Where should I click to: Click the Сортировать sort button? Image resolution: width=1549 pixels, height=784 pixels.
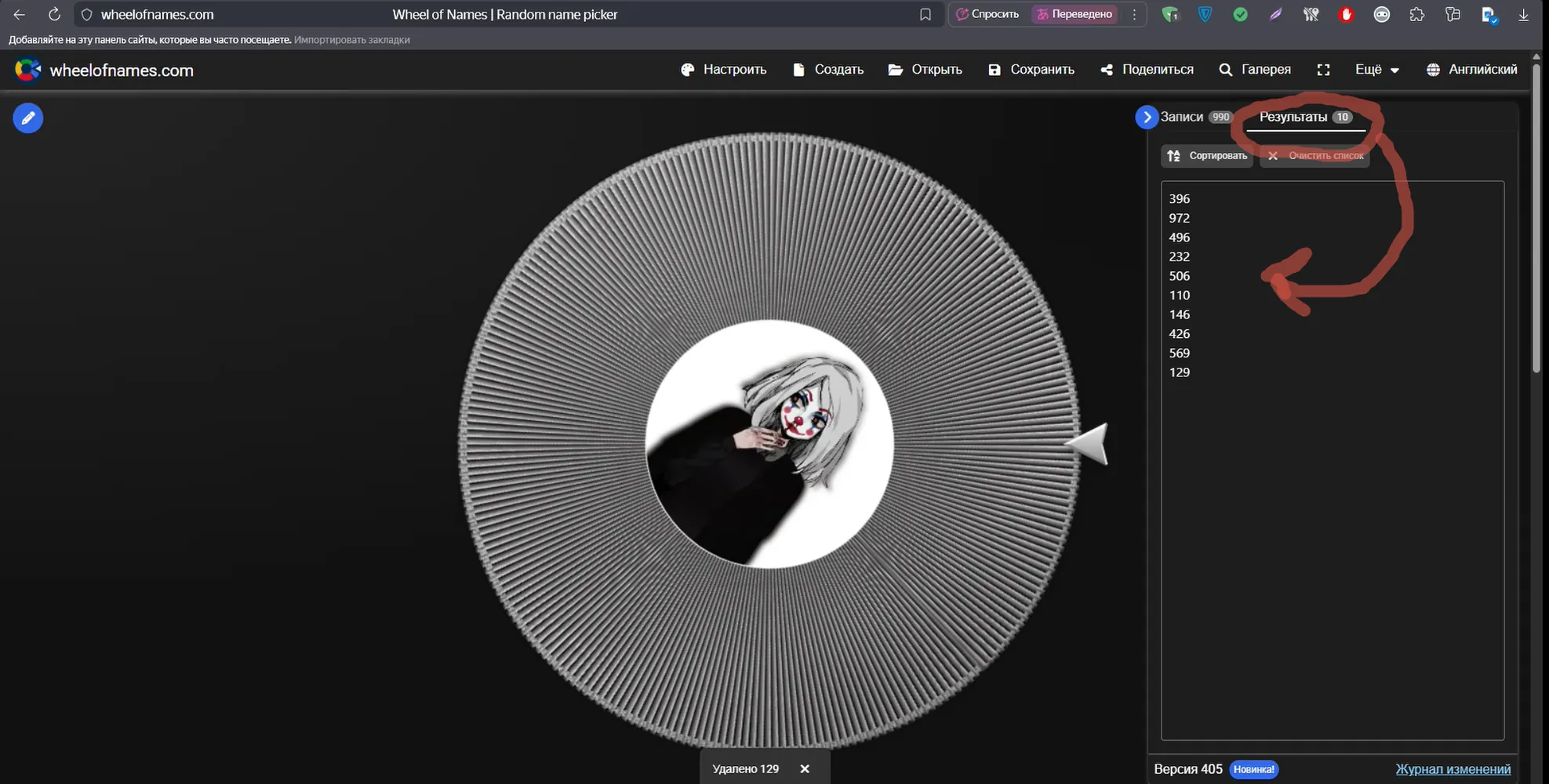[x=1207, y=156]
